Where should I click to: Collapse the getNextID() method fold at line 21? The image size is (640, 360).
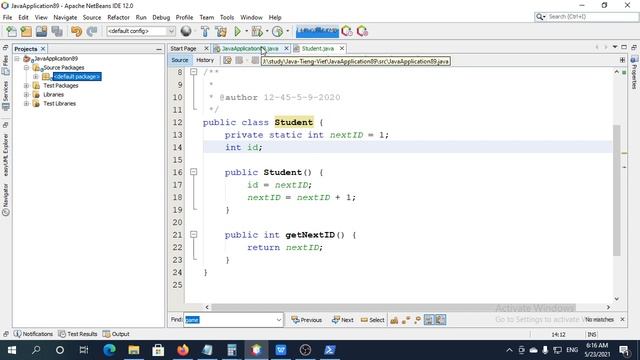[193, 235]
